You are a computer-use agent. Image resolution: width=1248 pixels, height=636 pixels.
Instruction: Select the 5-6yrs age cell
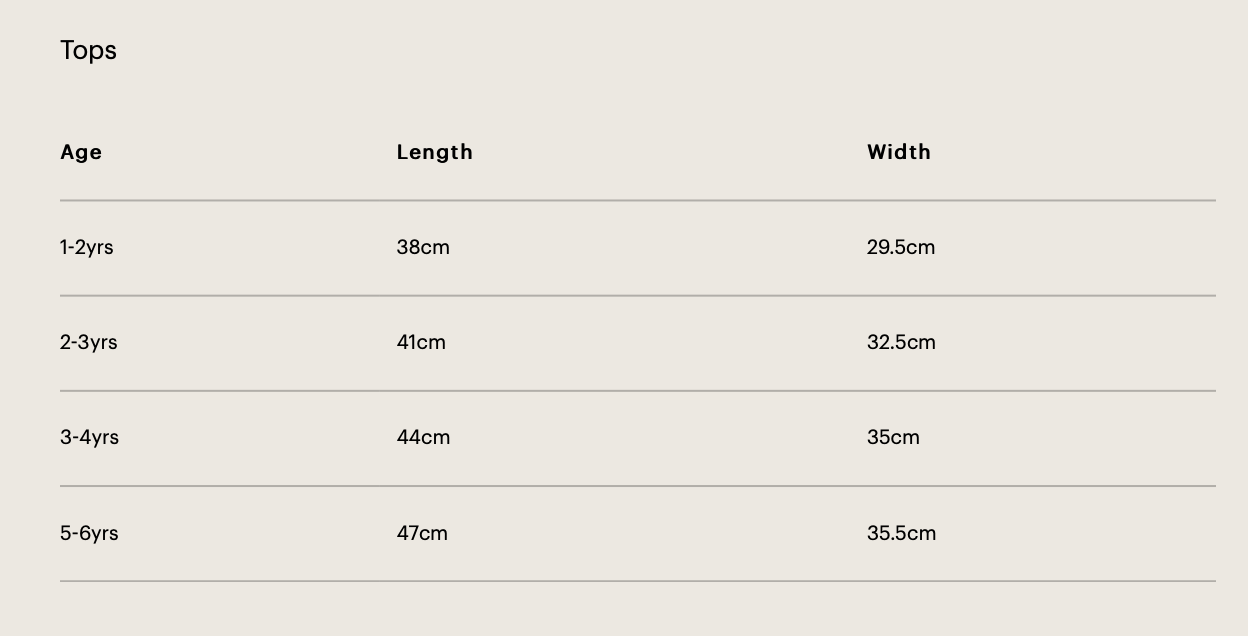pos(89,533)
